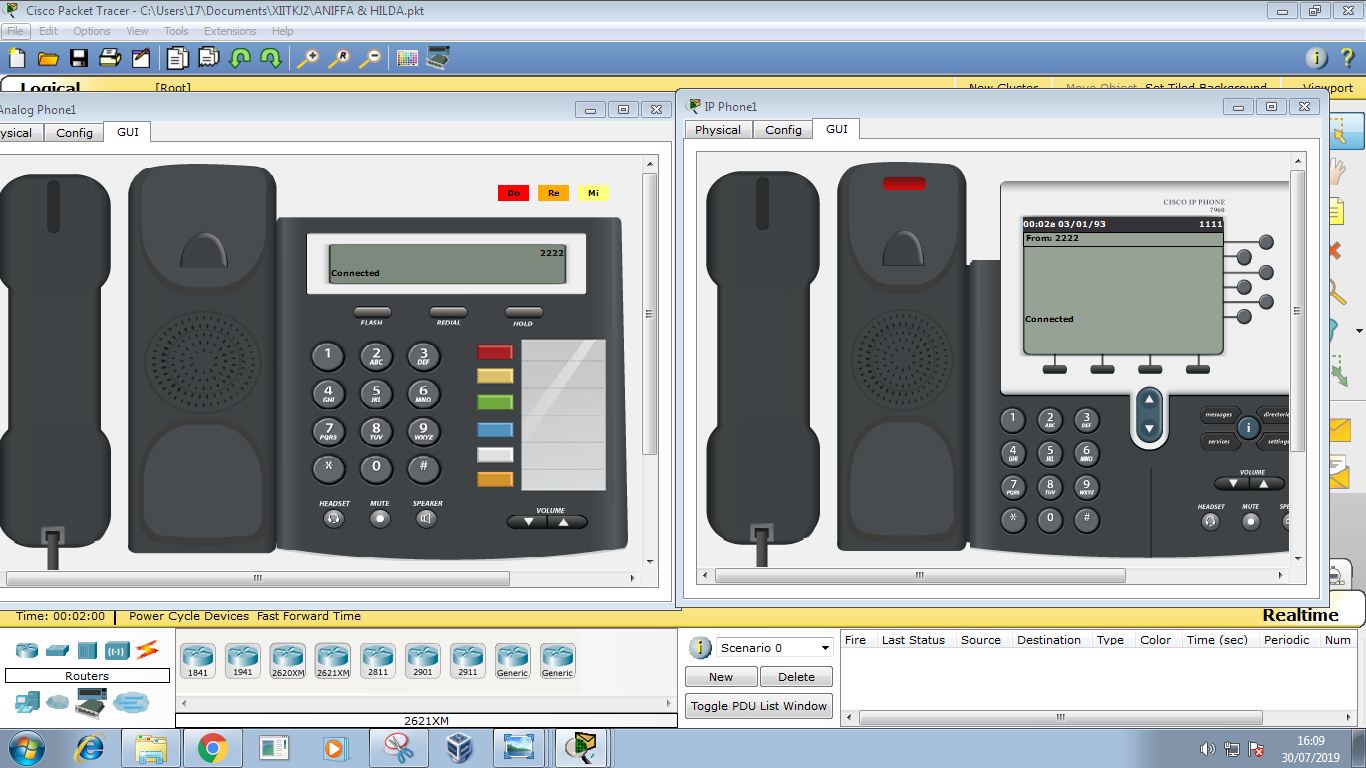
Task: Create a new file with toolbar icon
Action: point(16,58)
